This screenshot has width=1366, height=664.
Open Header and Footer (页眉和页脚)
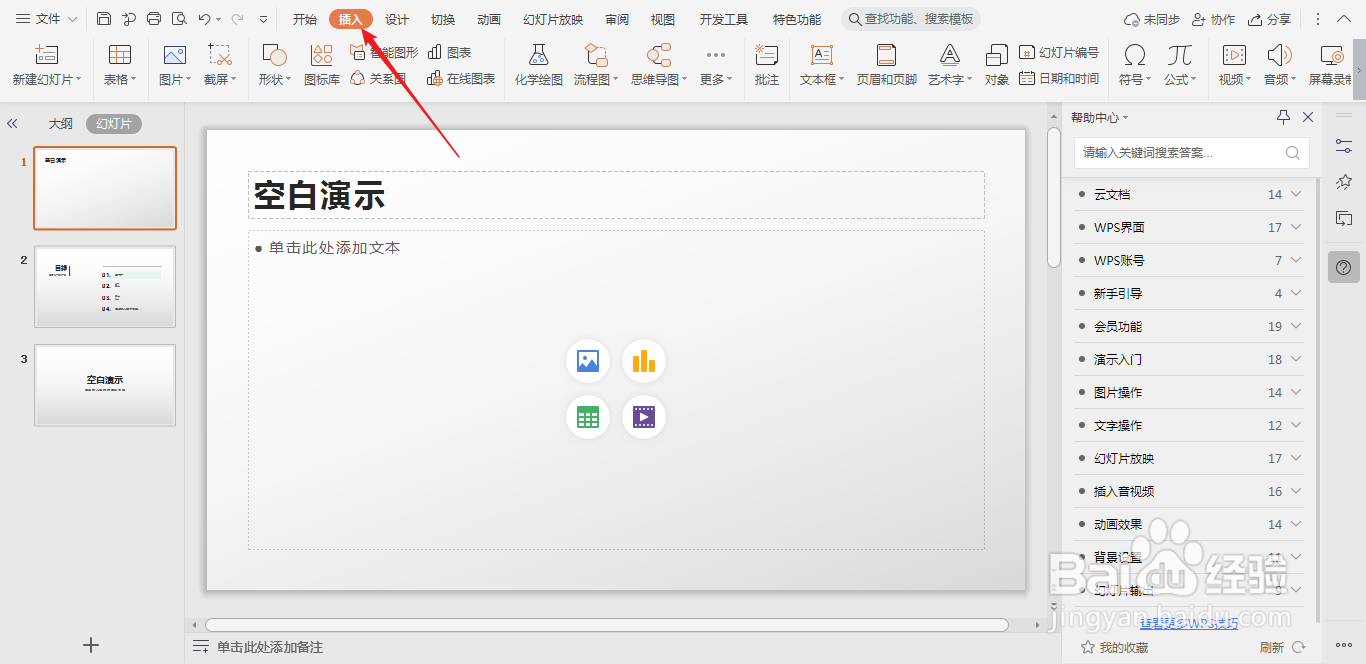coord(886,64)
